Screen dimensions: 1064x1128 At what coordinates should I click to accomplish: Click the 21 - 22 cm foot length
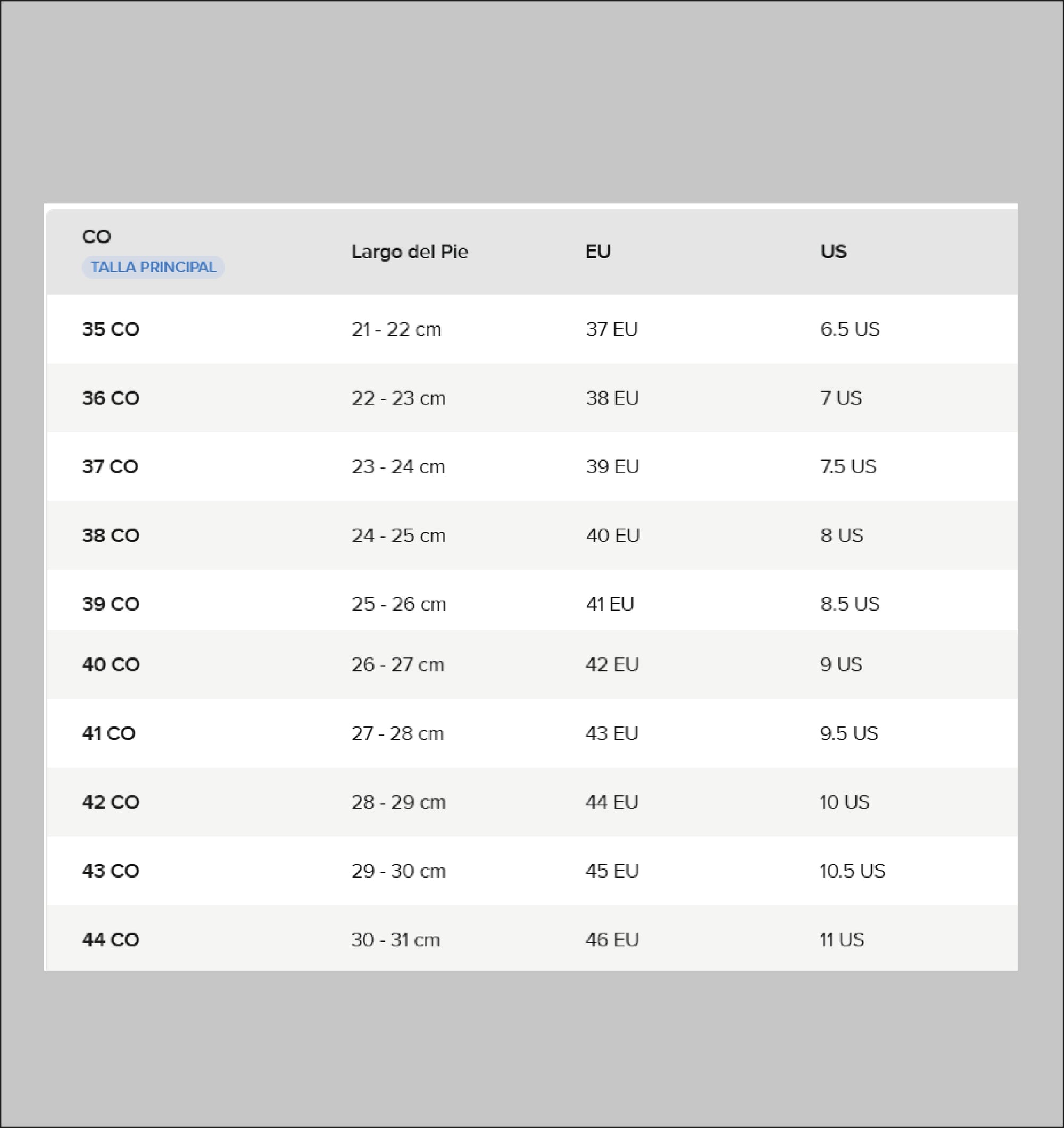click(396, 329)
